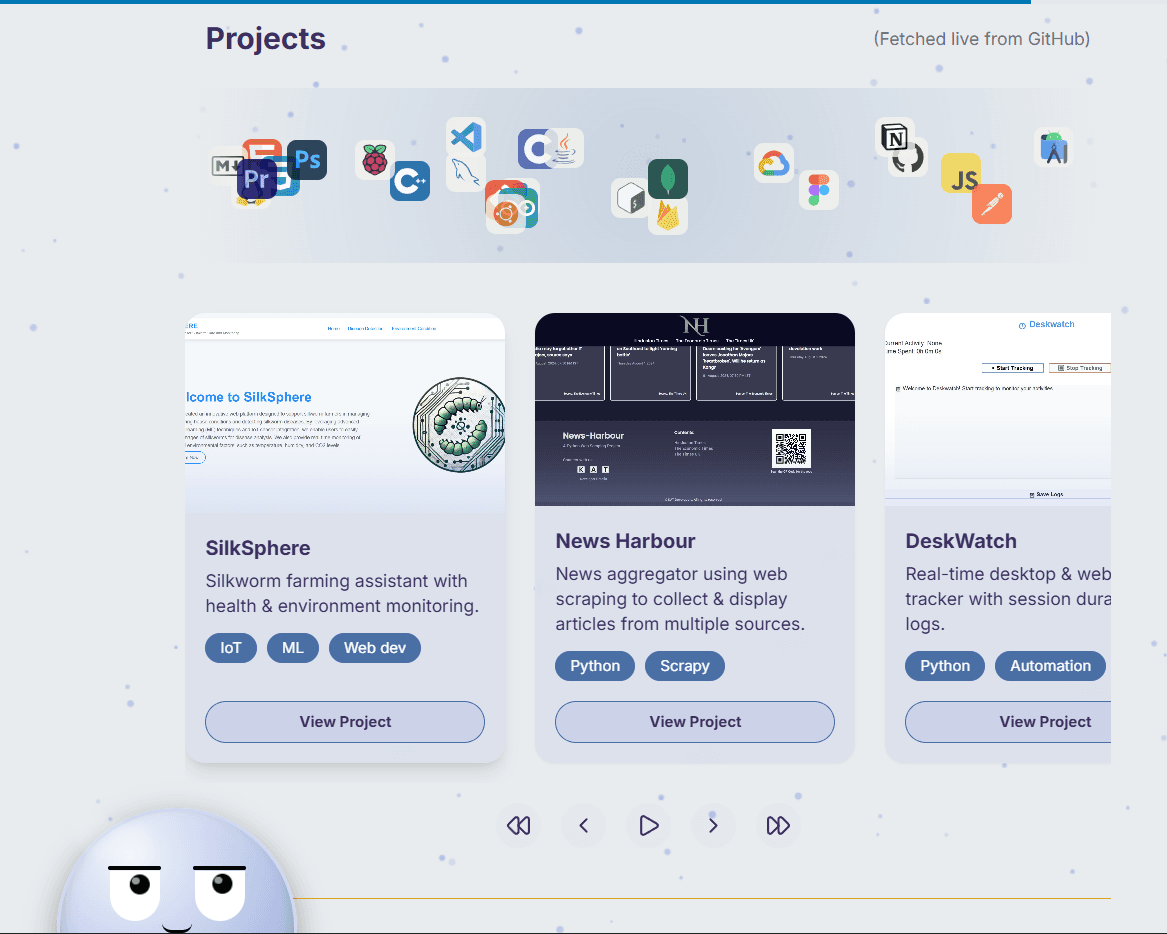Viewport: 1167px width, 934px height.
Task: Play the project carousel autoplay
Action: [648, 826]
